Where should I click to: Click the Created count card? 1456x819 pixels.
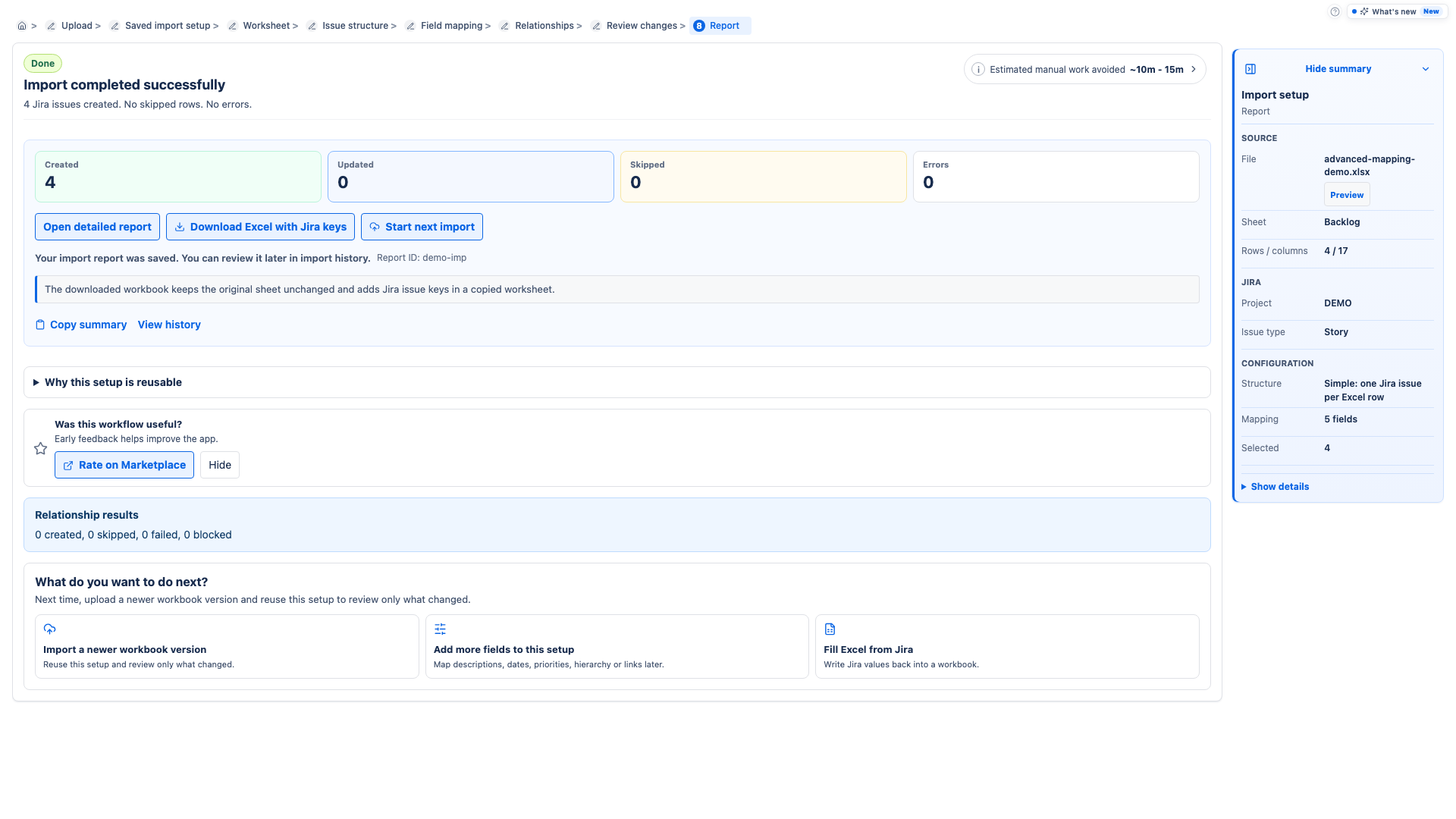[178, 177]
